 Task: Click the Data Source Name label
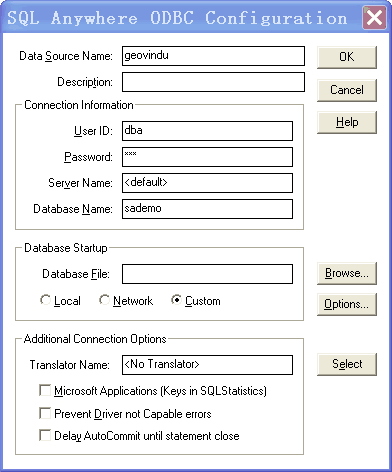pyautogui.click(x=66, y=56)
